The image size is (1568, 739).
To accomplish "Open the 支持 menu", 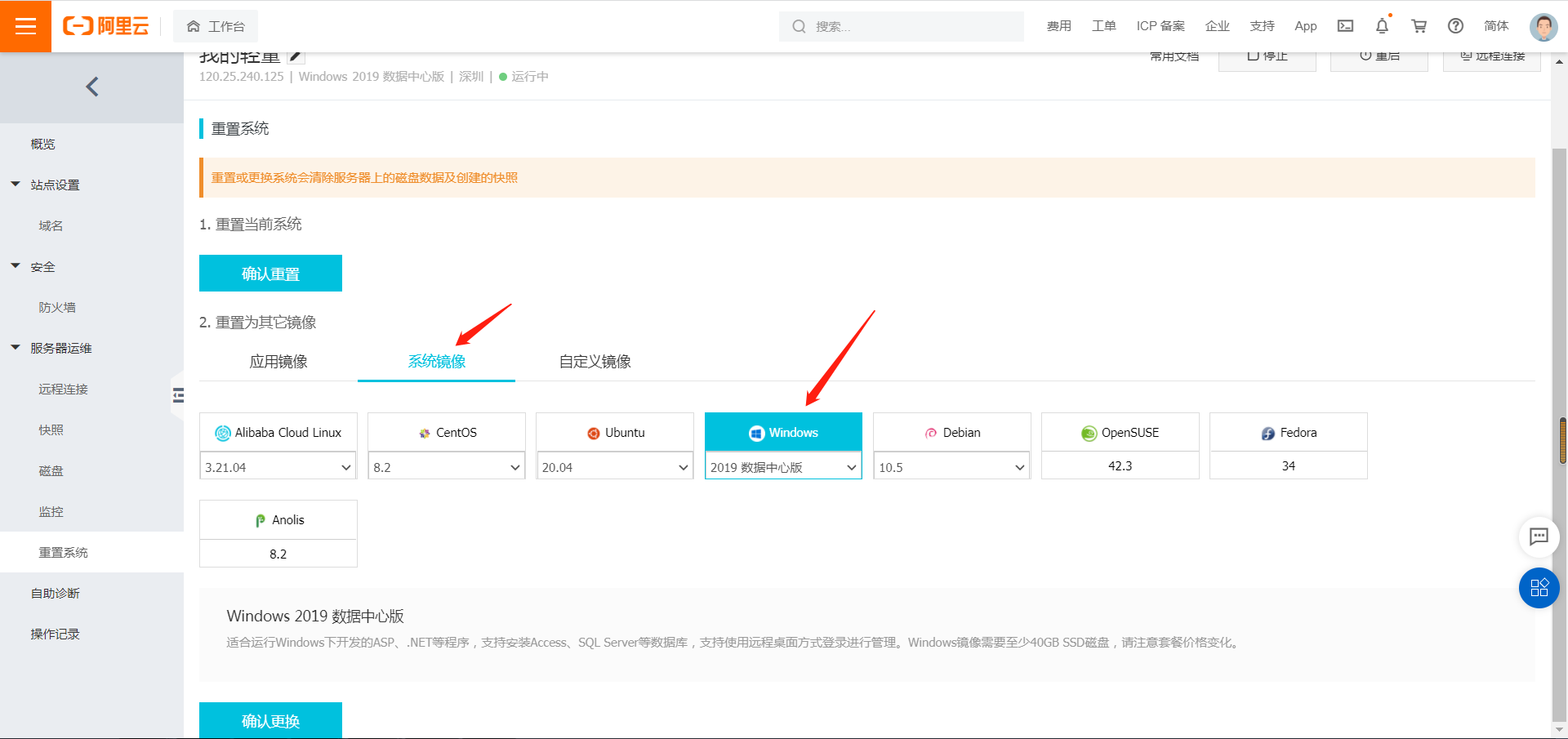I will 1263,26.
